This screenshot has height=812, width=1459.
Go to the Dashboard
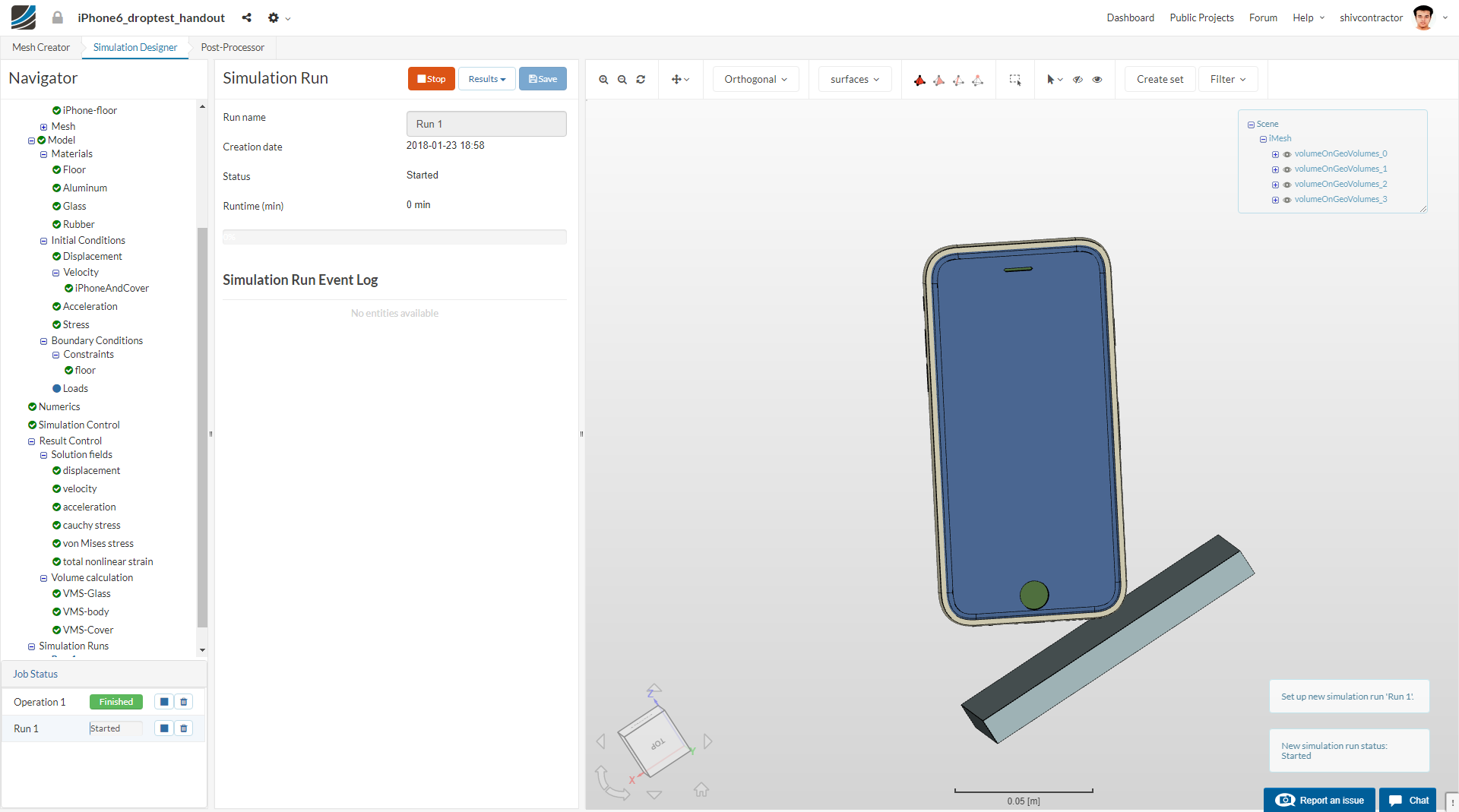[1130, 17]
